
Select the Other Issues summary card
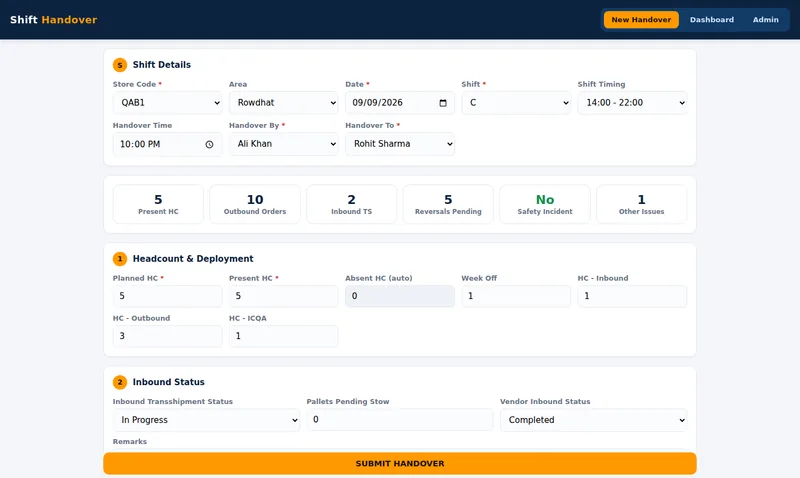(x=641, y=204)
